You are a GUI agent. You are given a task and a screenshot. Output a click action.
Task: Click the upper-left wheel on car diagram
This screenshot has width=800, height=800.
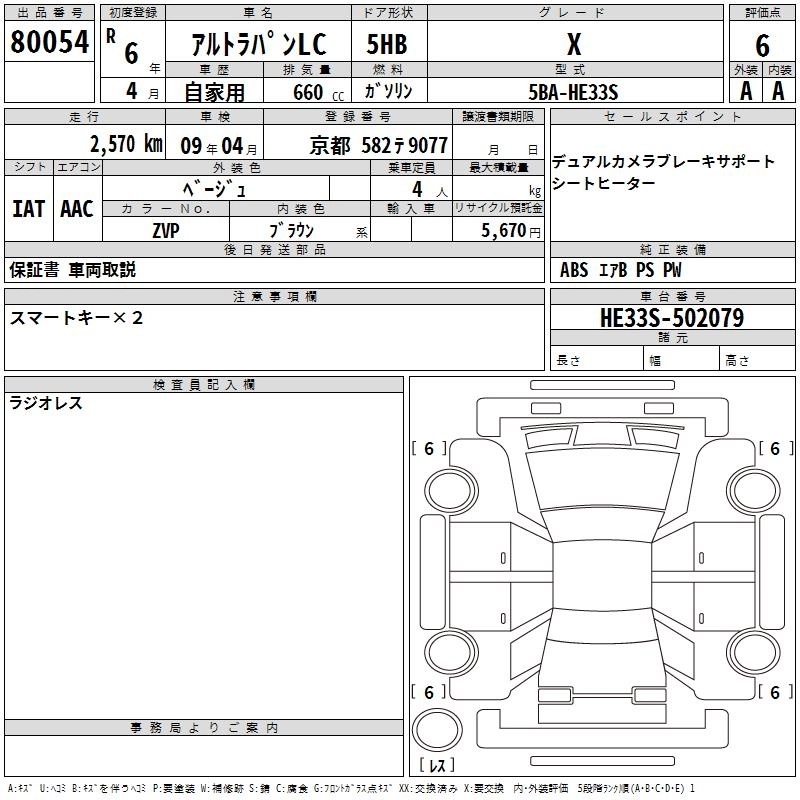449,487
